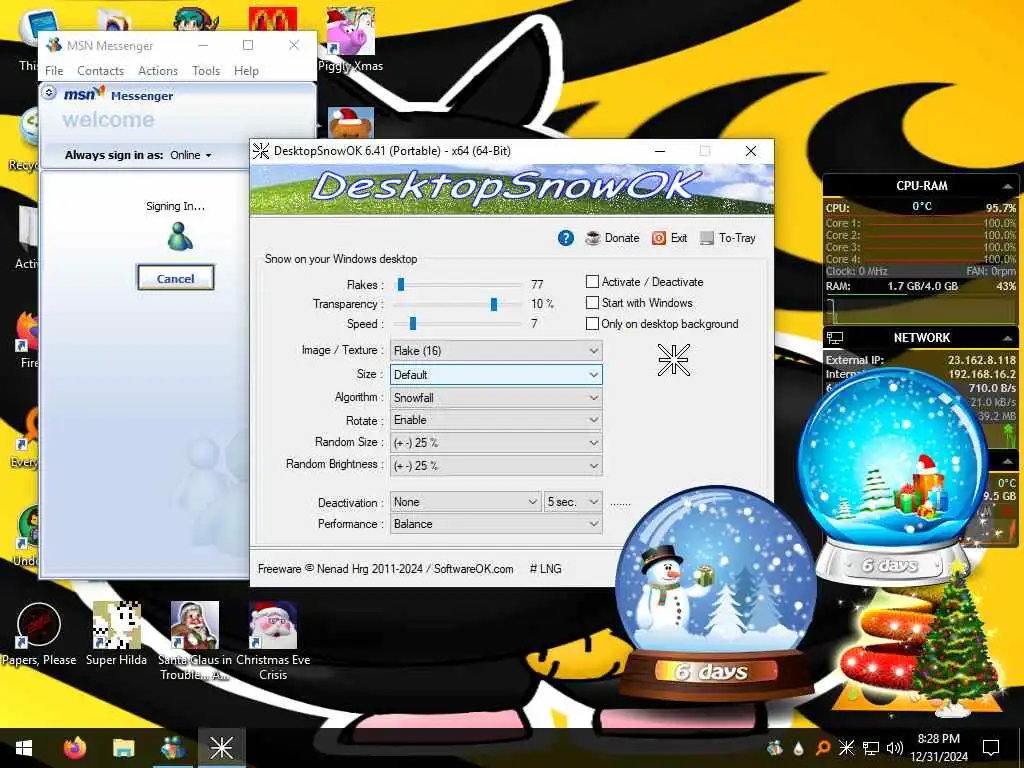Click the MSN buddy signing-in icon
The width and height of the screenshot is (1024, 768).
pos(180,236)
